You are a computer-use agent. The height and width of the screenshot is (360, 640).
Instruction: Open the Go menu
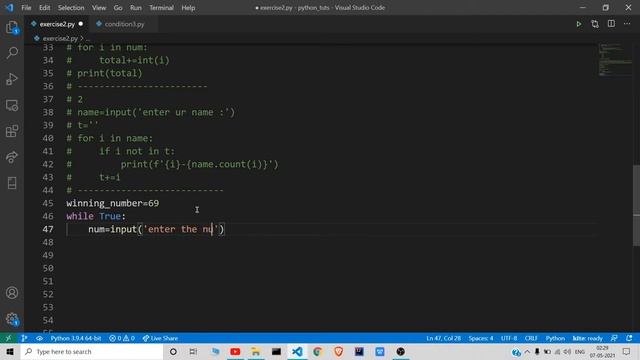point(118,8)
